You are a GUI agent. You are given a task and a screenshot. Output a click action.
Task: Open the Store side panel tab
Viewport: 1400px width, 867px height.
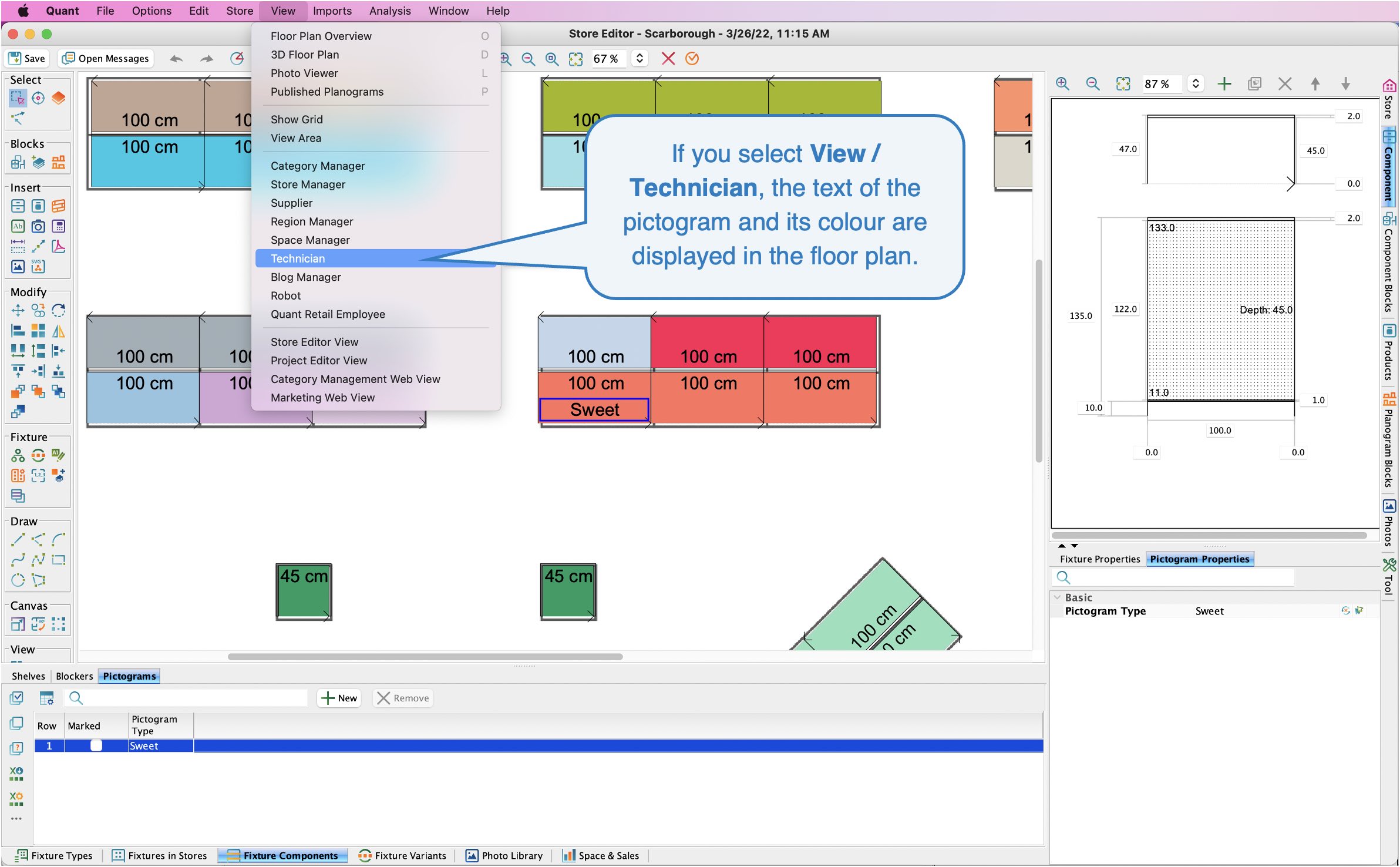pos(1389,99)
